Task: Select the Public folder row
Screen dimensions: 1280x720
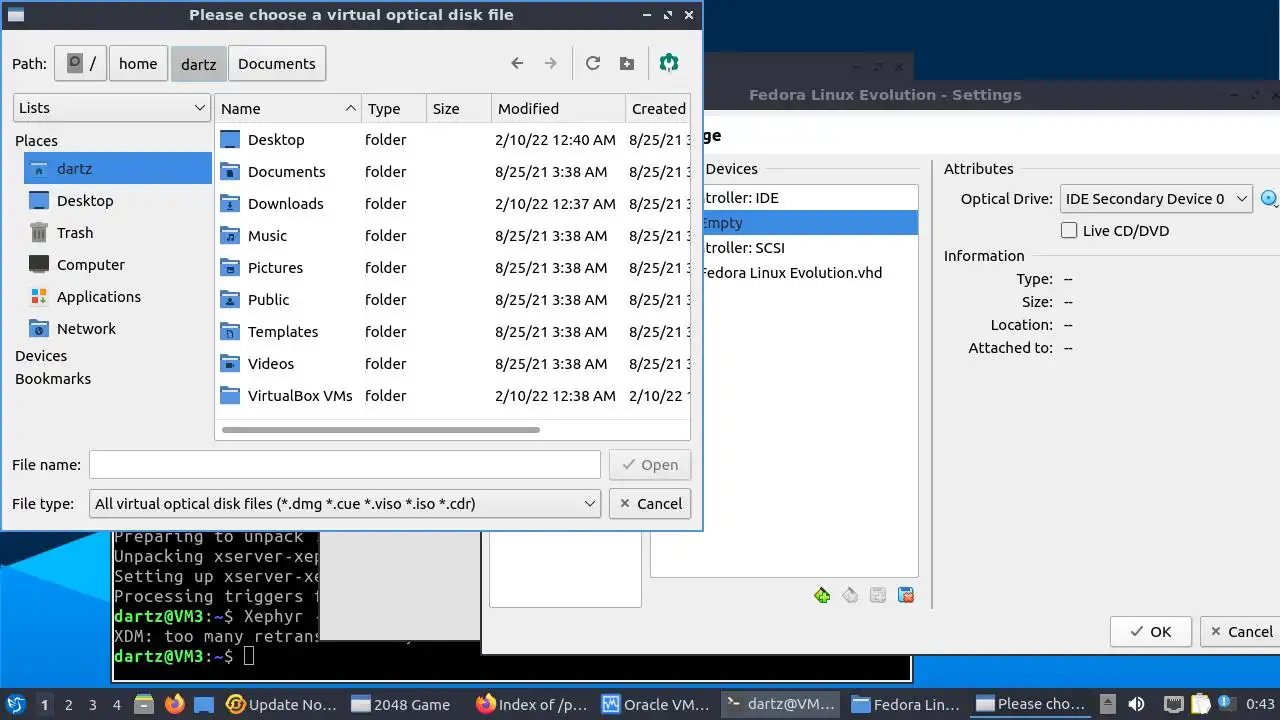Action: [x=452, y=299]
